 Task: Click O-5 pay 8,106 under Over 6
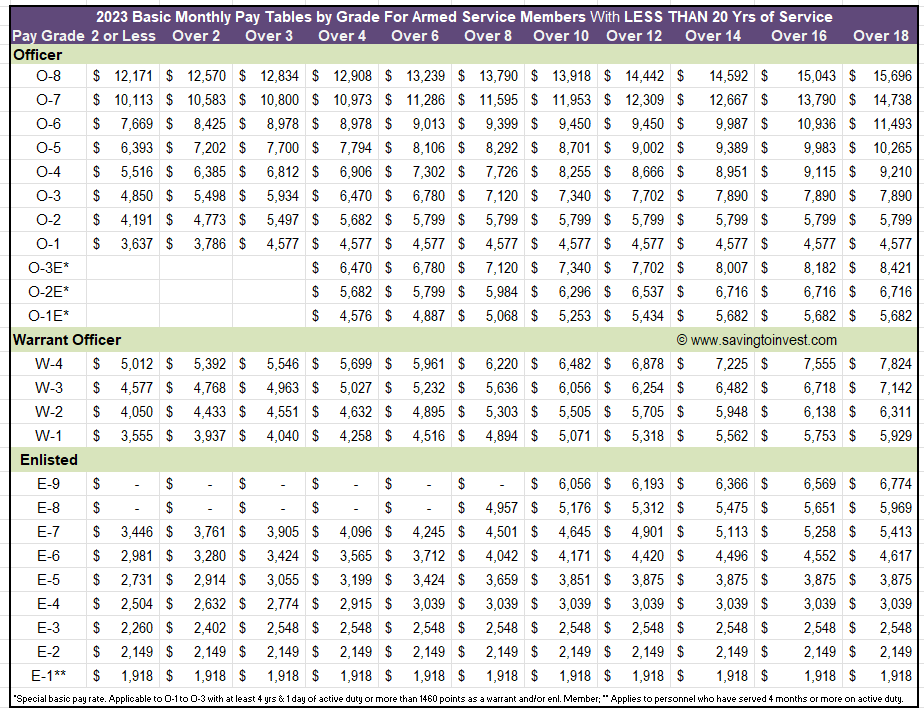pyautogui.click(x=429, y=148)
